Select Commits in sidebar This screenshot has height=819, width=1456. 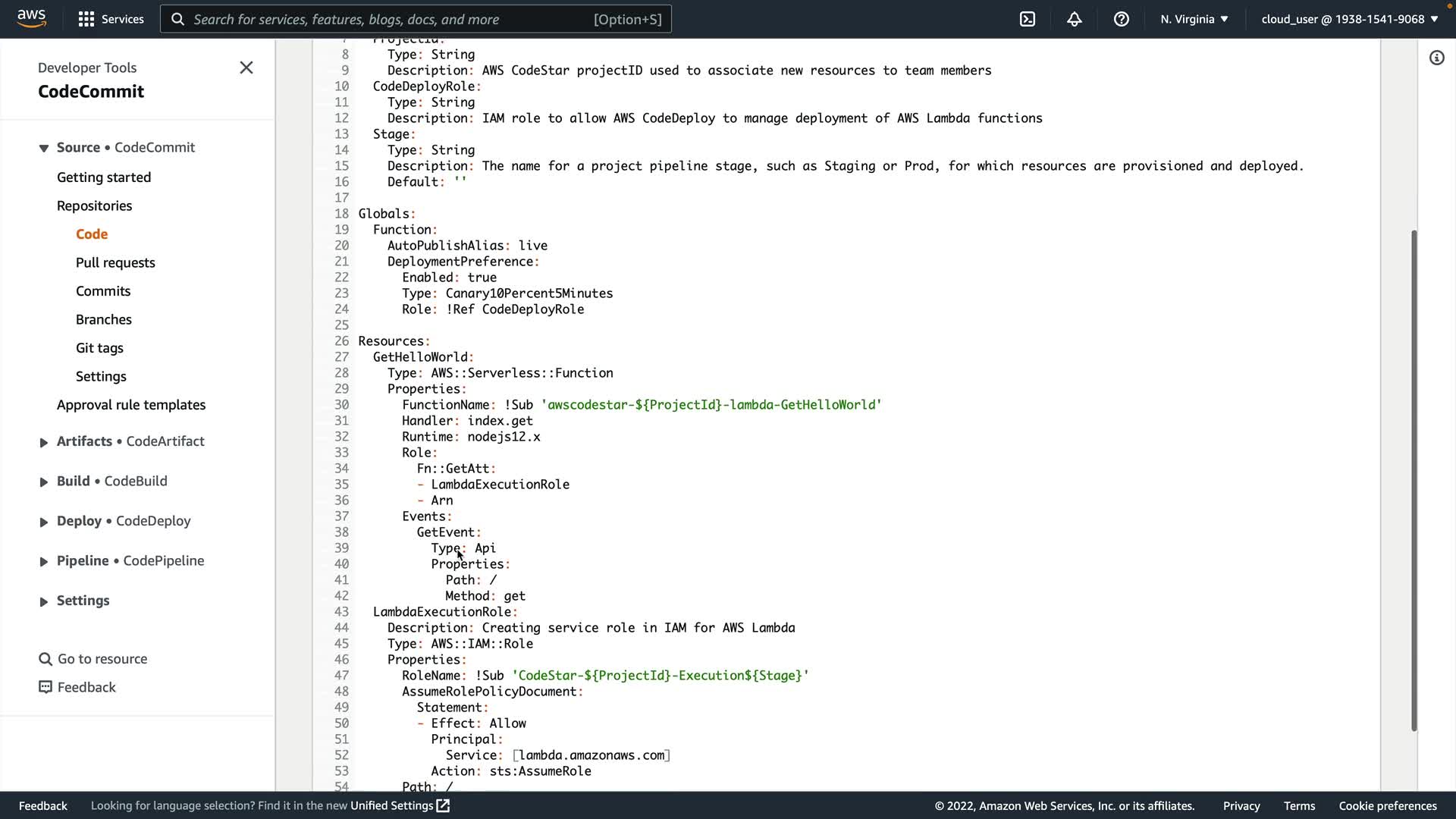[x=103, y=291]
